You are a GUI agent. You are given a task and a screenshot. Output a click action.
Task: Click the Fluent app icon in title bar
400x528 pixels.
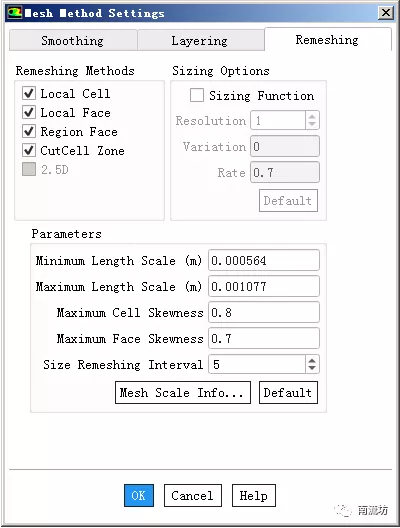click(14, 13)
